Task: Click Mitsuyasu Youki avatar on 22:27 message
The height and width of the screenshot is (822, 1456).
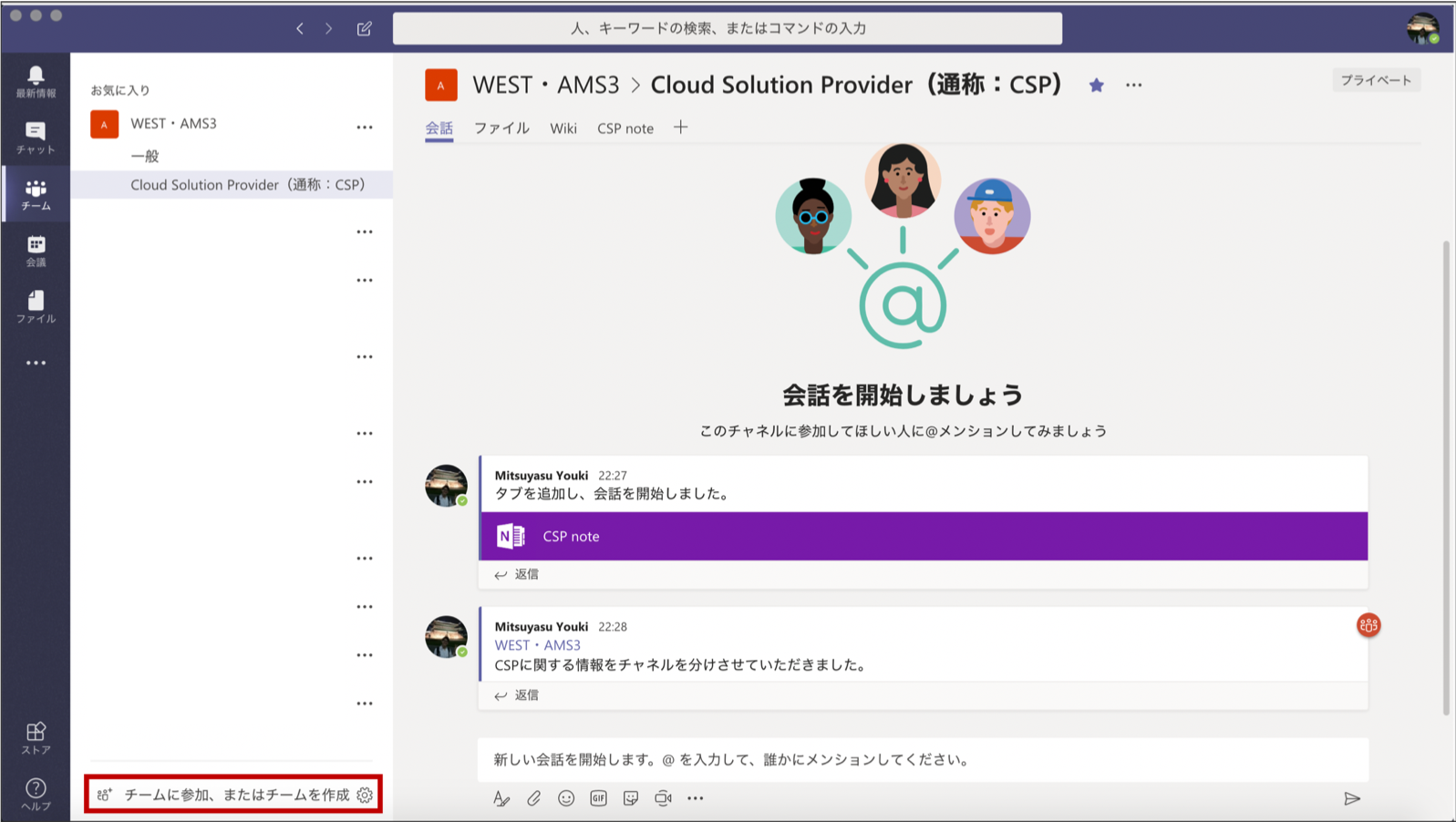Action: click(x=446, y=485)
